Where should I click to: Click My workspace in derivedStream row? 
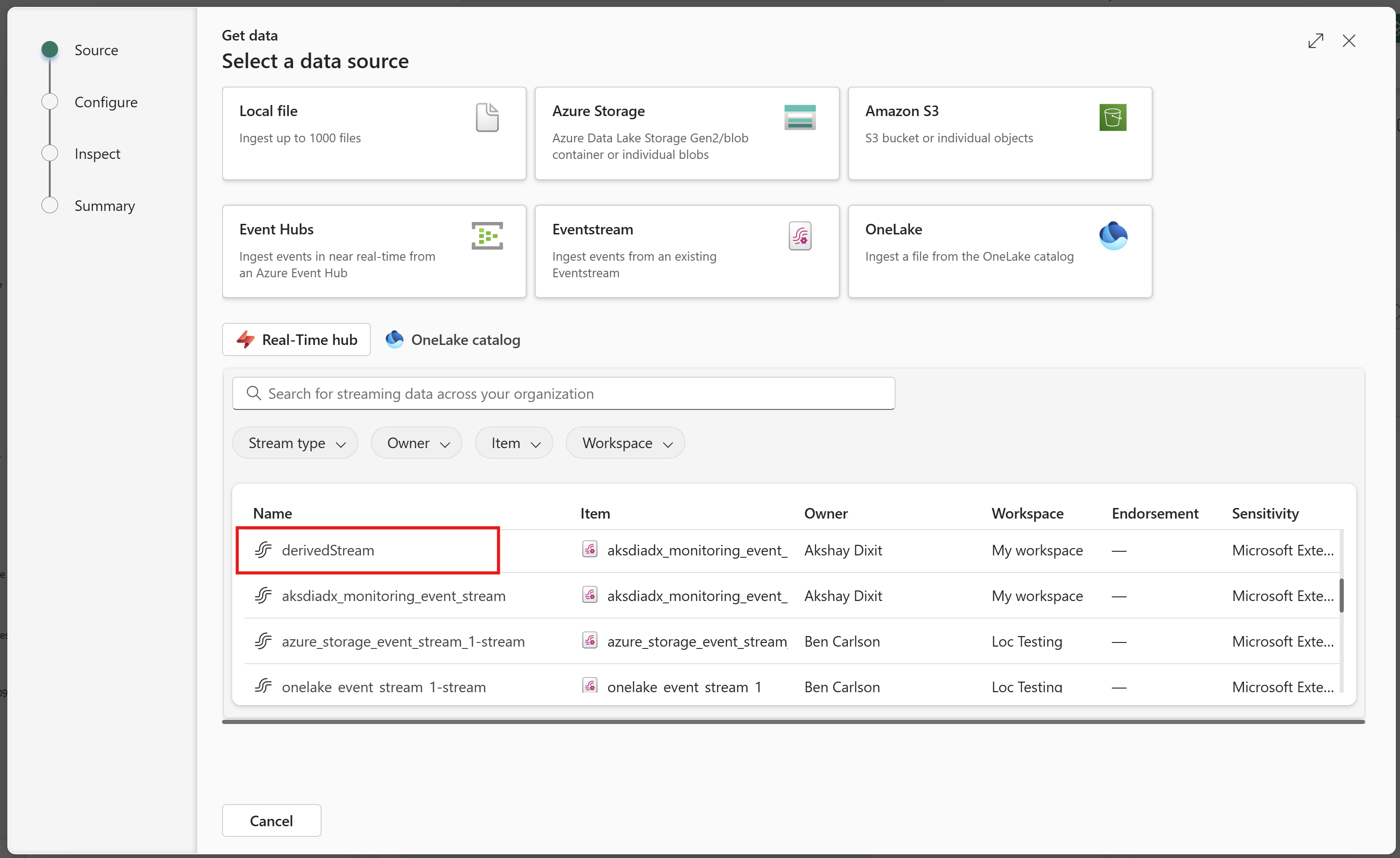point(1037,550)
